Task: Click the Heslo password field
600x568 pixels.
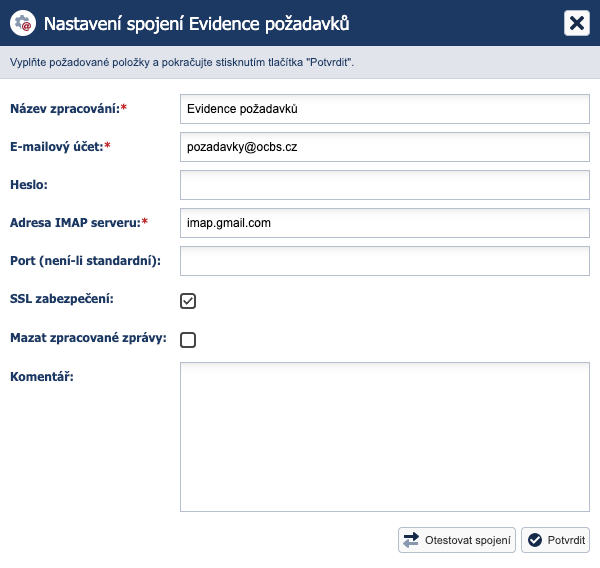Action: click(385, 185)
